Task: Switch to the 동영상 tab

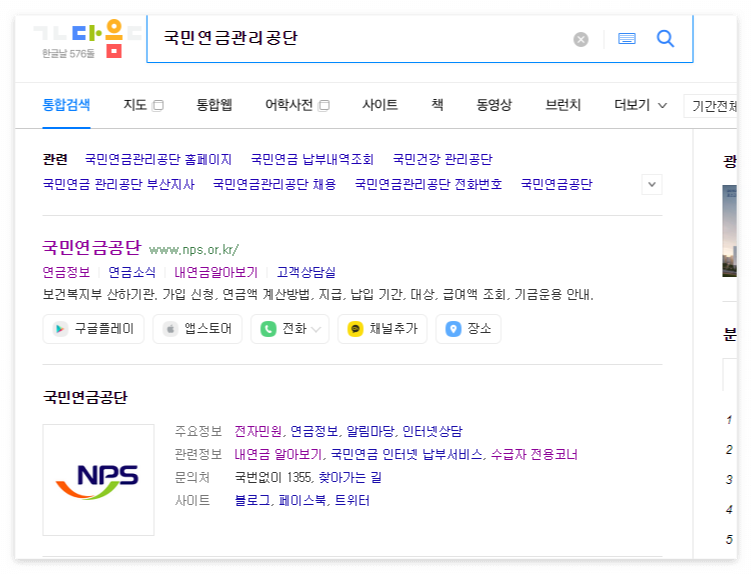Action: tap(494, 105)
